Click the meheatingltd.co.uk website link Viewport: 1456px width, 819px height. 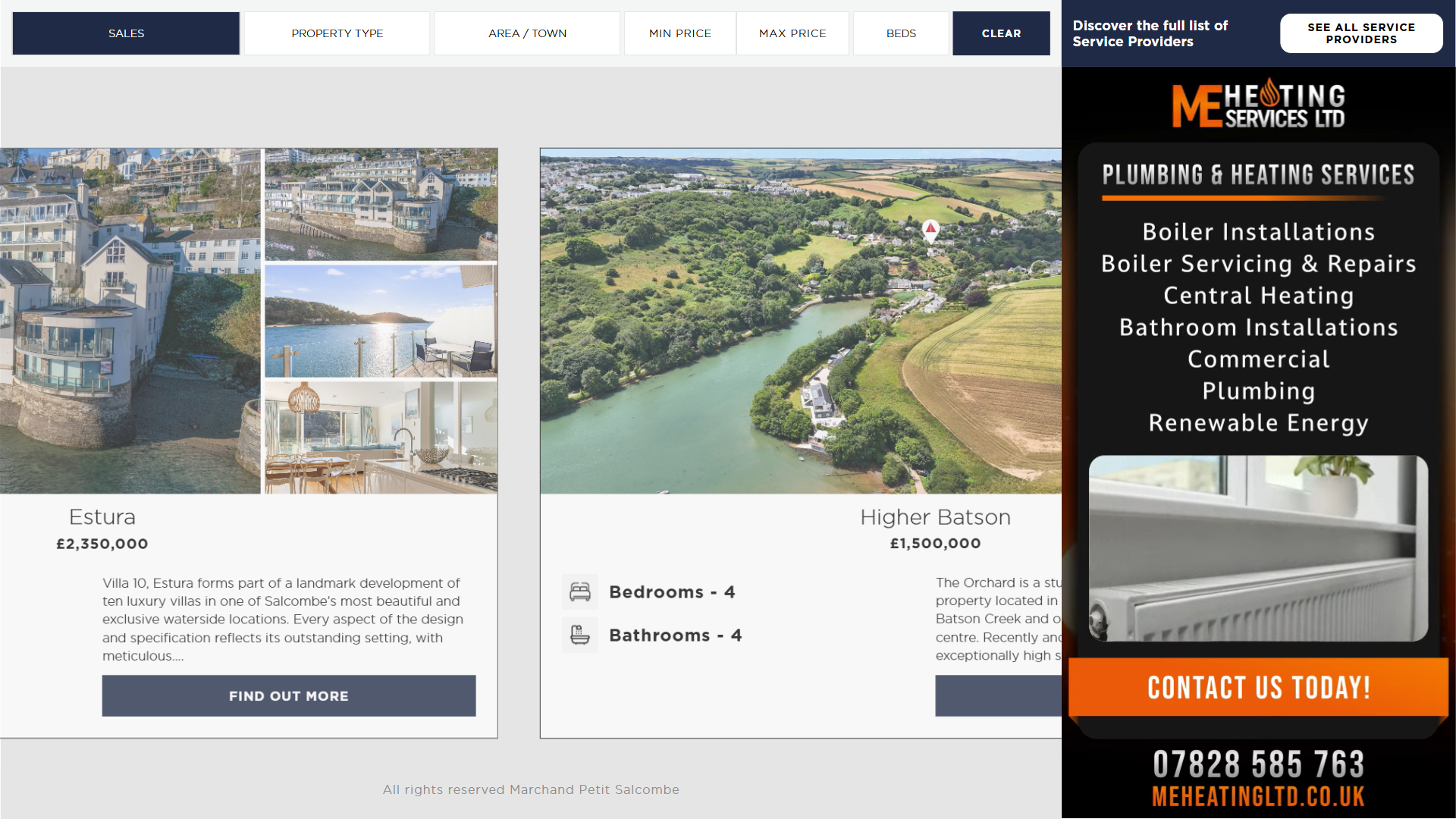pos(1258,796)
